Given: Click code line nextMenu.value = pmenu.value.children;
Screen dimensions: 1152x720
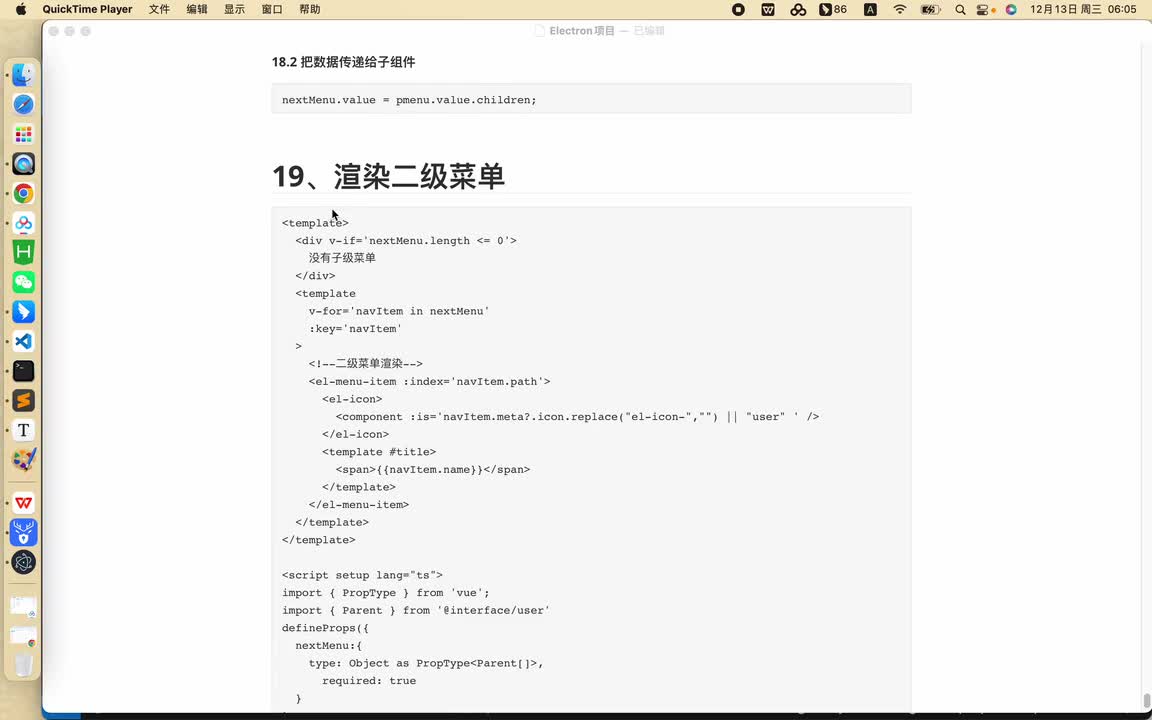Looking at the screenshot, I should coord(409,100).
